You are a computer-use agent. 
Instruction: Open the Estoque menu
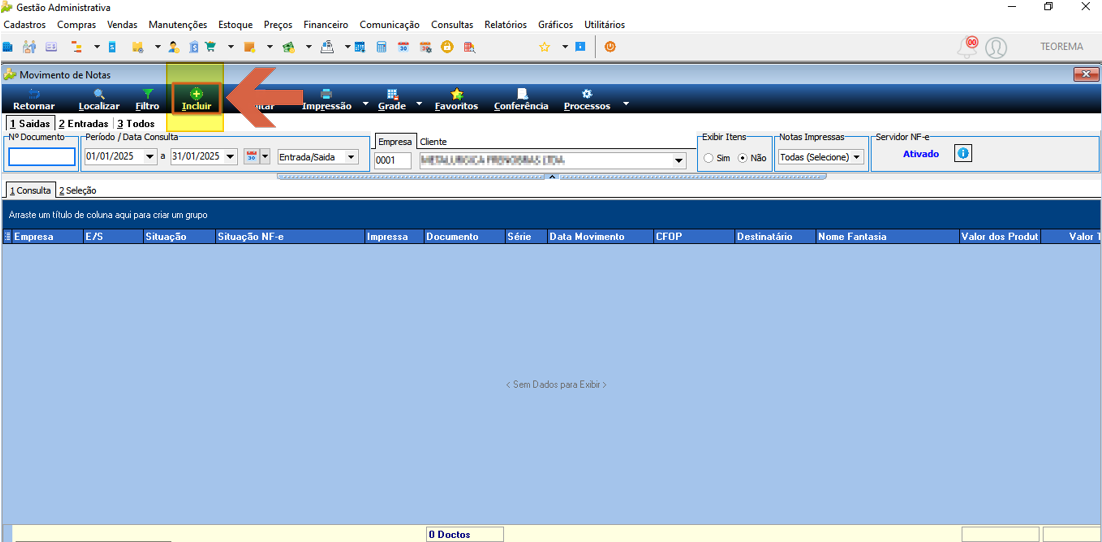[235, 24]
